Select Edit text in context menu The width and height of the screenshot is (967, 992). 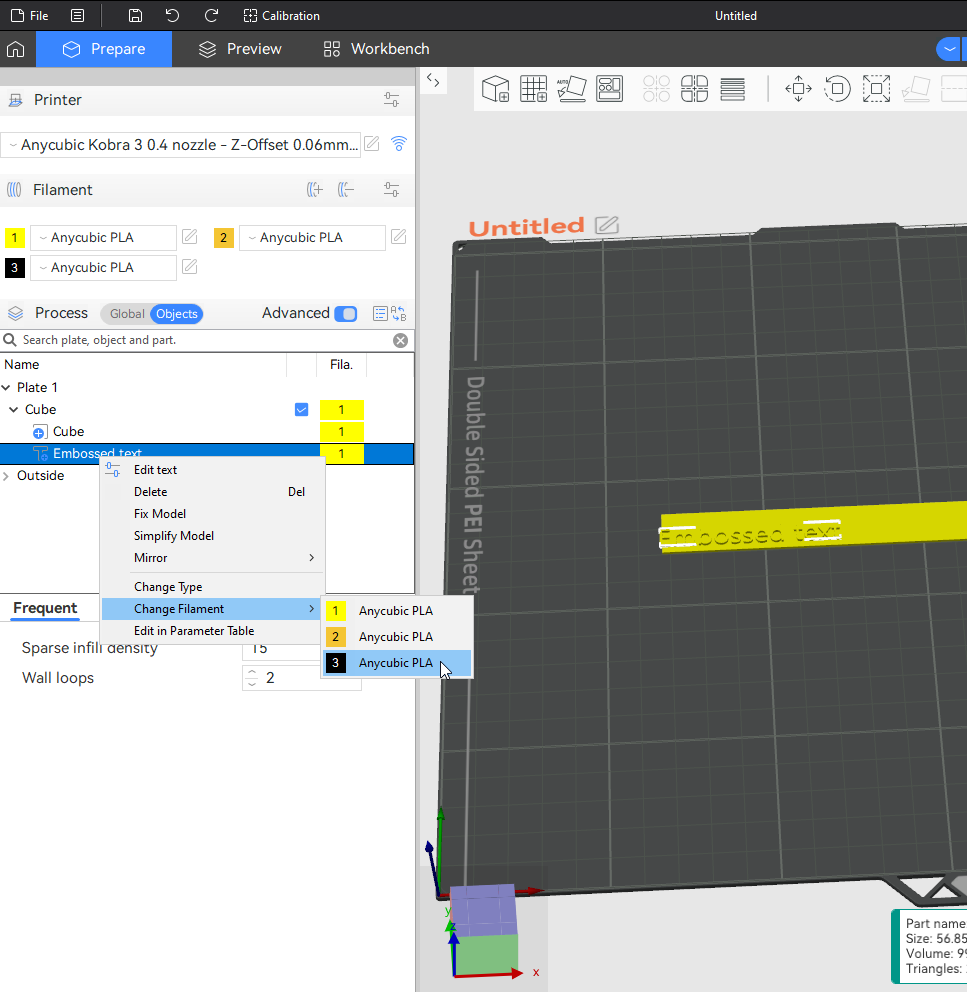(155, 470)
